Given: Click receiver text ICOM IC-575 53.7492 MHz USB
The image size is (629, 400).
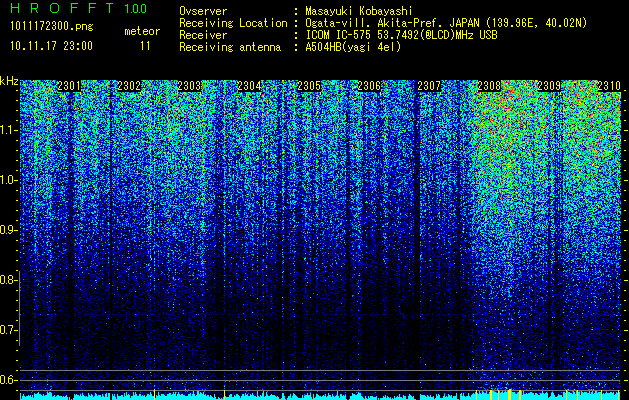Looking at the screenshot, I should (402, 35).
